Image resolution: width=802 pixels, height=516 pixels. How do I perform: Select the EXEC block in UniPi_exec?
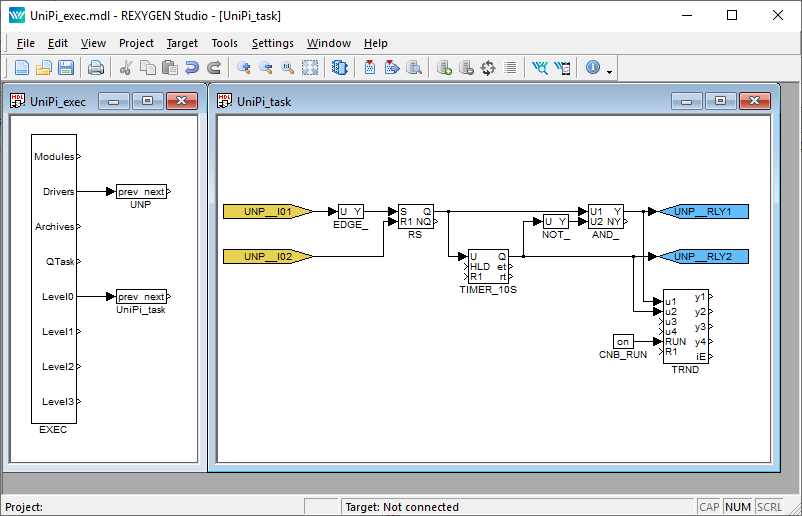pyautogui.click(x=54, y=279)
